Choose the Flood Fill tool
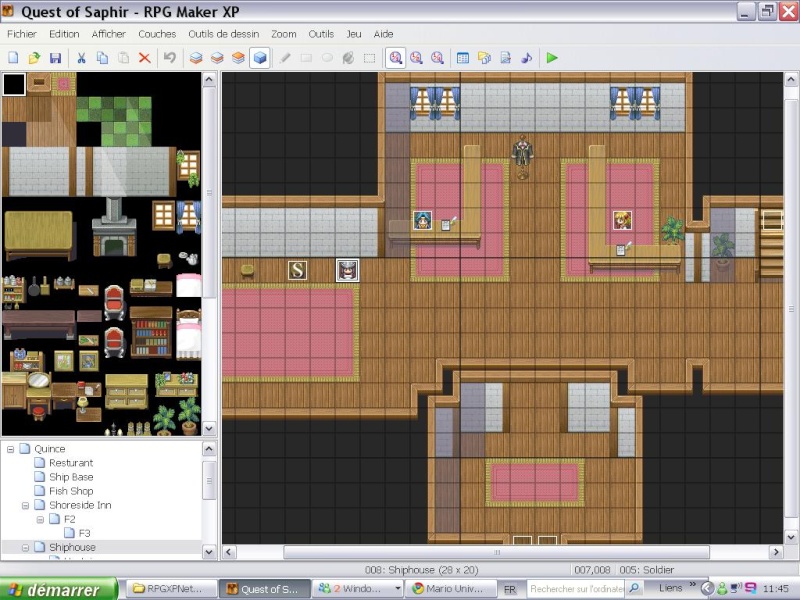Image resolution: width=800 pixels, height=600 pixels. tap(348, 58)
